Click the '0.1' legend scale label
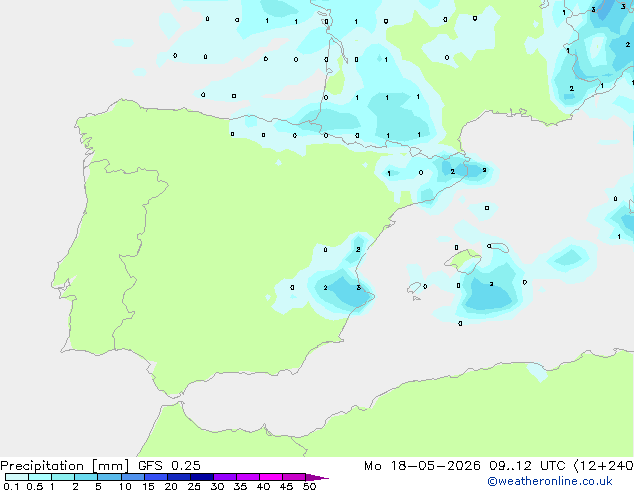 coord(11,486)
